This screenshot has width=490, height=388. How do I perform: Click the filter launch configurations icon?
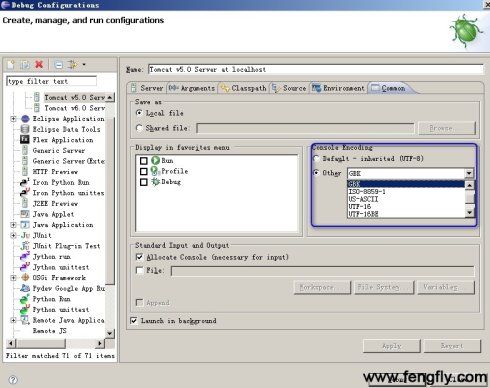coord(73,64)
